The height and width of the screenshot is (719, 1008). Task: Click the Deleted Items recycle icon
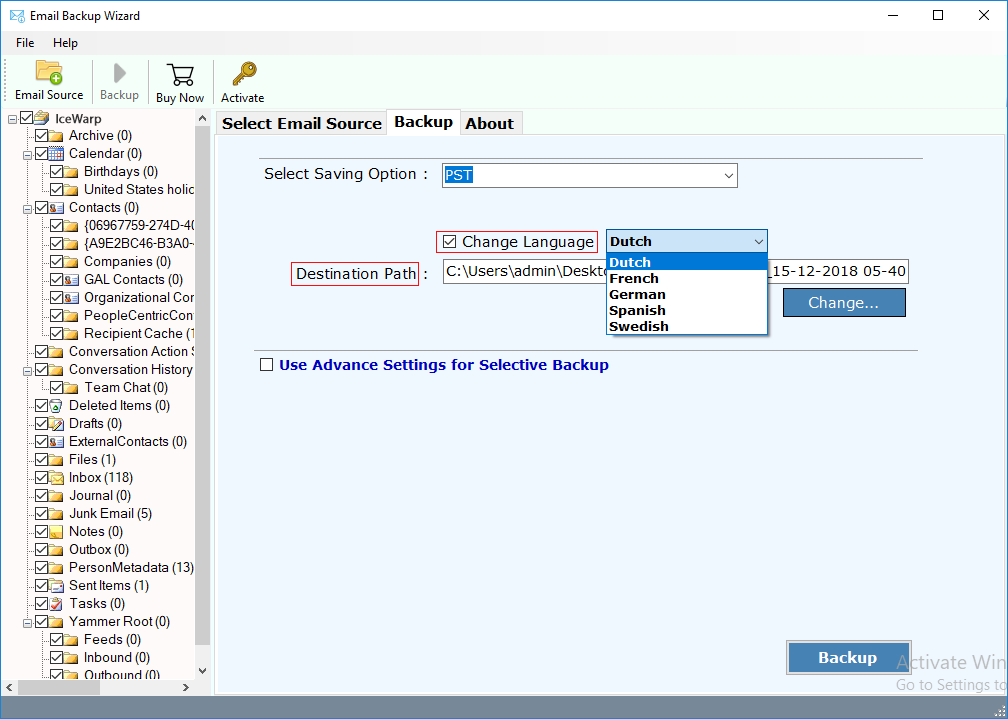[x=57, y=406]
